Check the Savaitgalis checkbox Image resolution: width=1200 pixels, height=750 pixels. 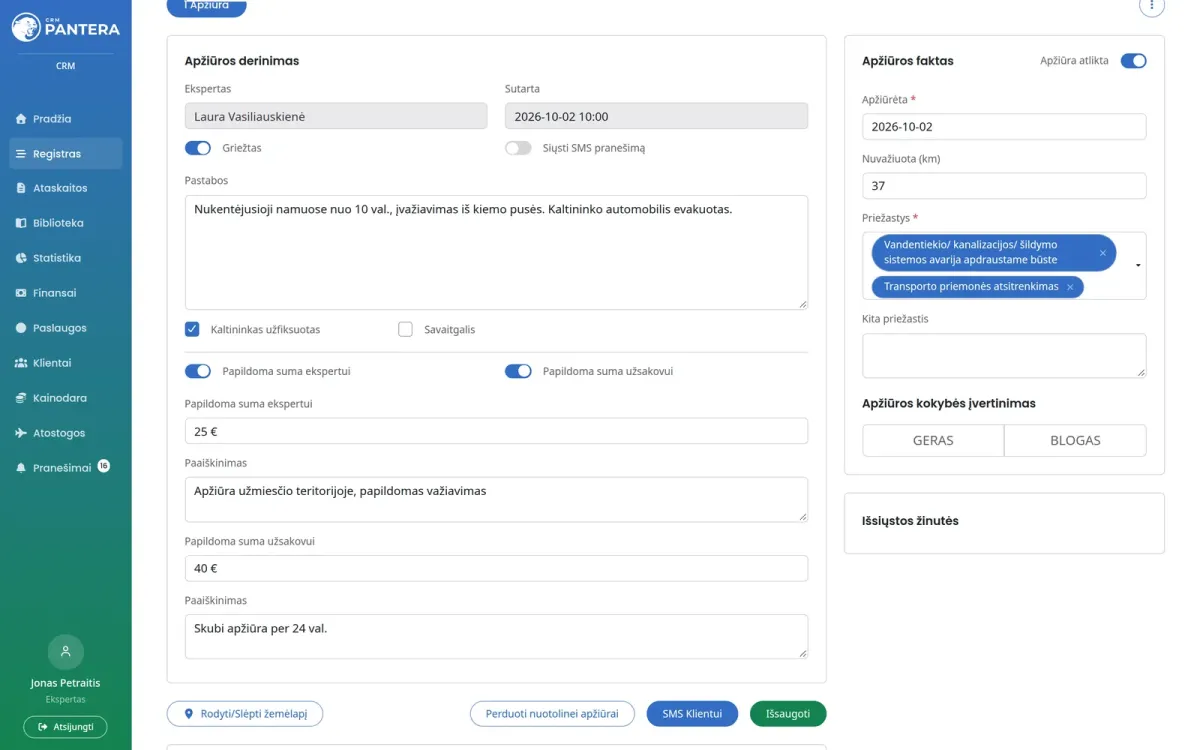(405, 329)
